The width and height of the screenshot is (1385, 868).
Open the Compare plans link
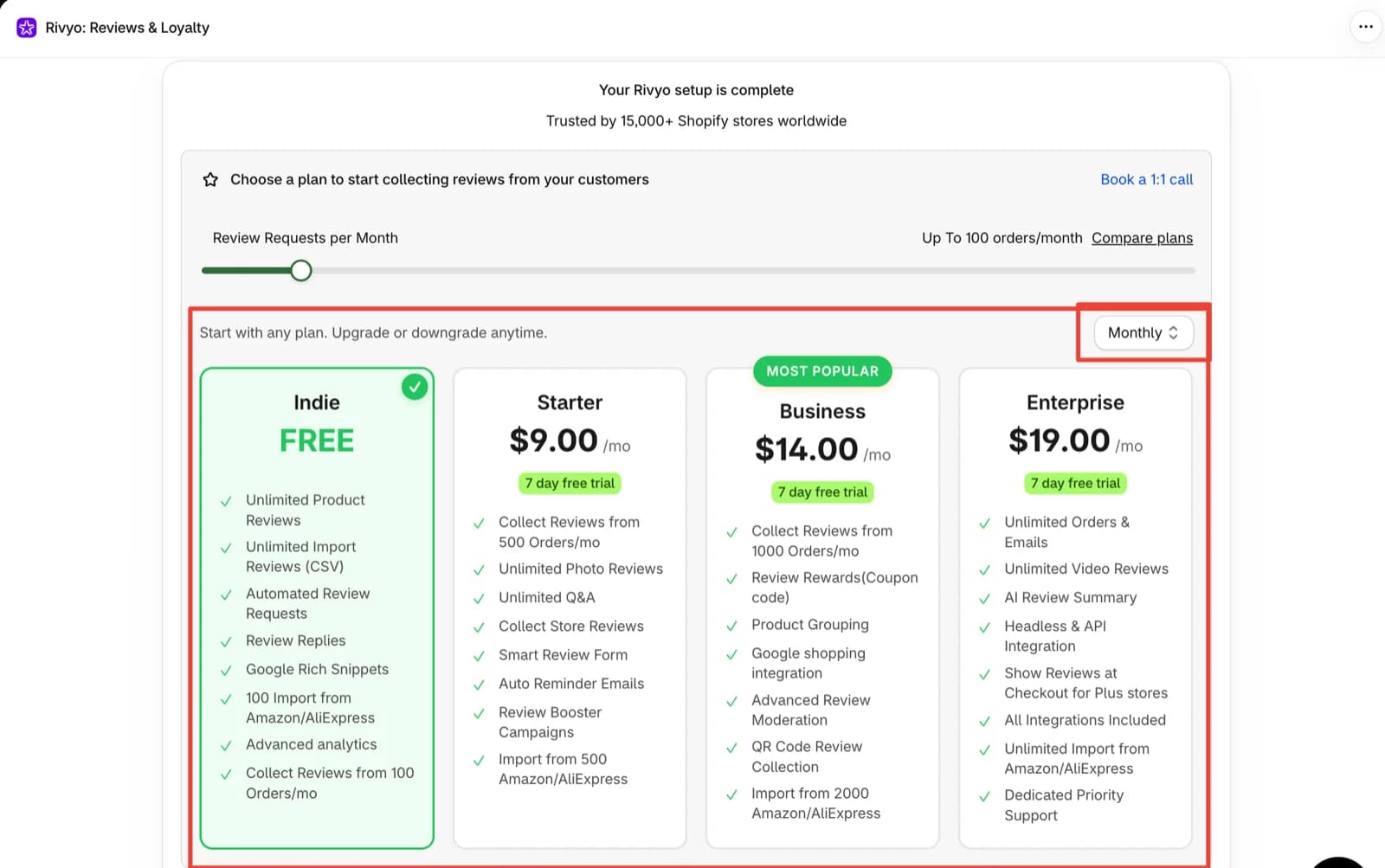[x=1142, y=238]
